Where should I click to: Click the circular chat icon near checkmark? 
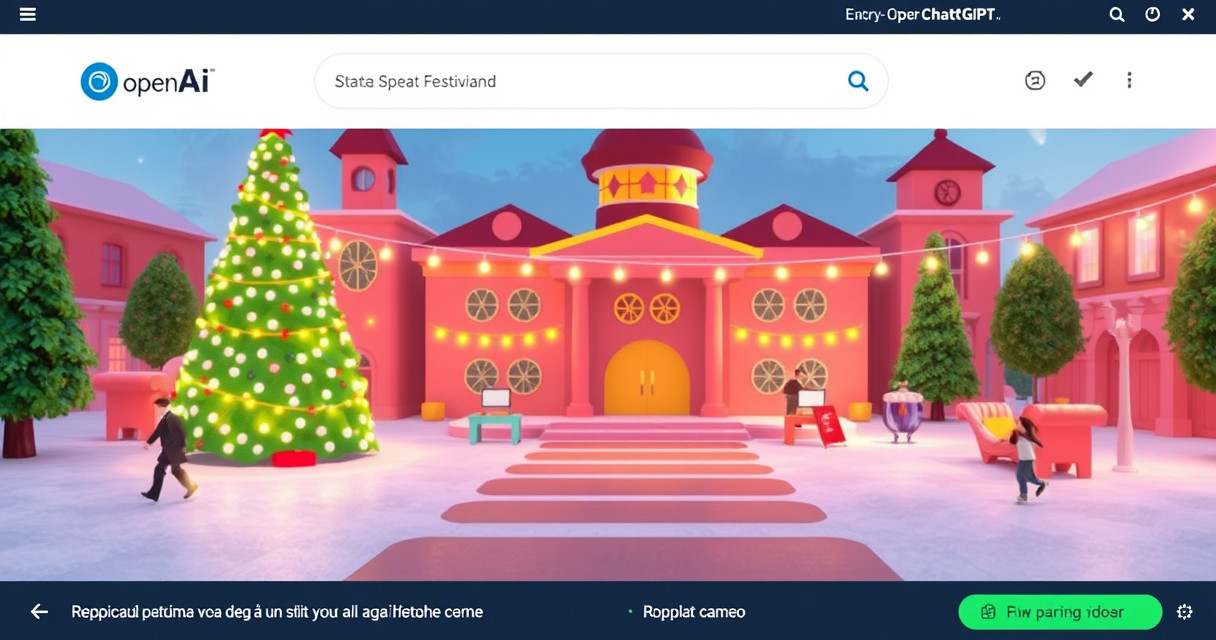pyautogui.click(x=1035, y=80)
